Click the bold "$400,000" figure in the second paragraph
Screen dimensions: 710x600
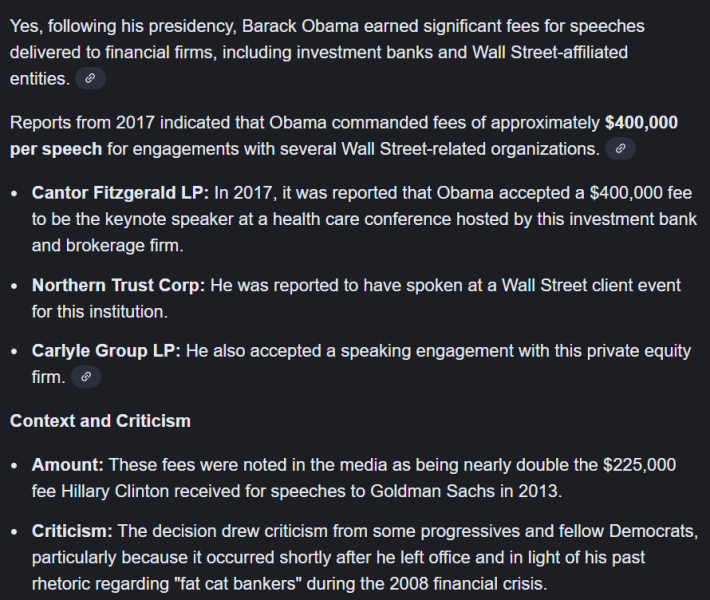click(641, 123)
